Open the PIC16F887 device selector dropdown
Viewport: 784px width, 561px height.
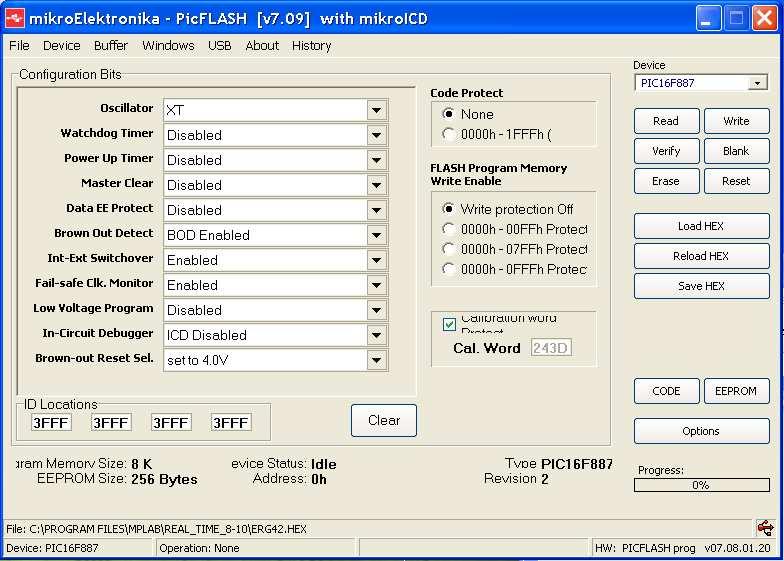pos(758,83)
